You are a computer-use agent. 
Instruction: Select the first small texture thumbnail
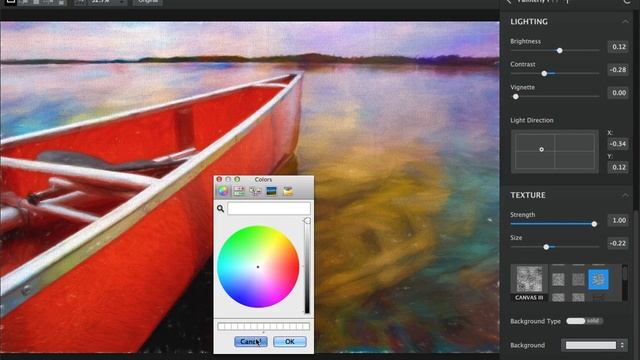[558, 280]
